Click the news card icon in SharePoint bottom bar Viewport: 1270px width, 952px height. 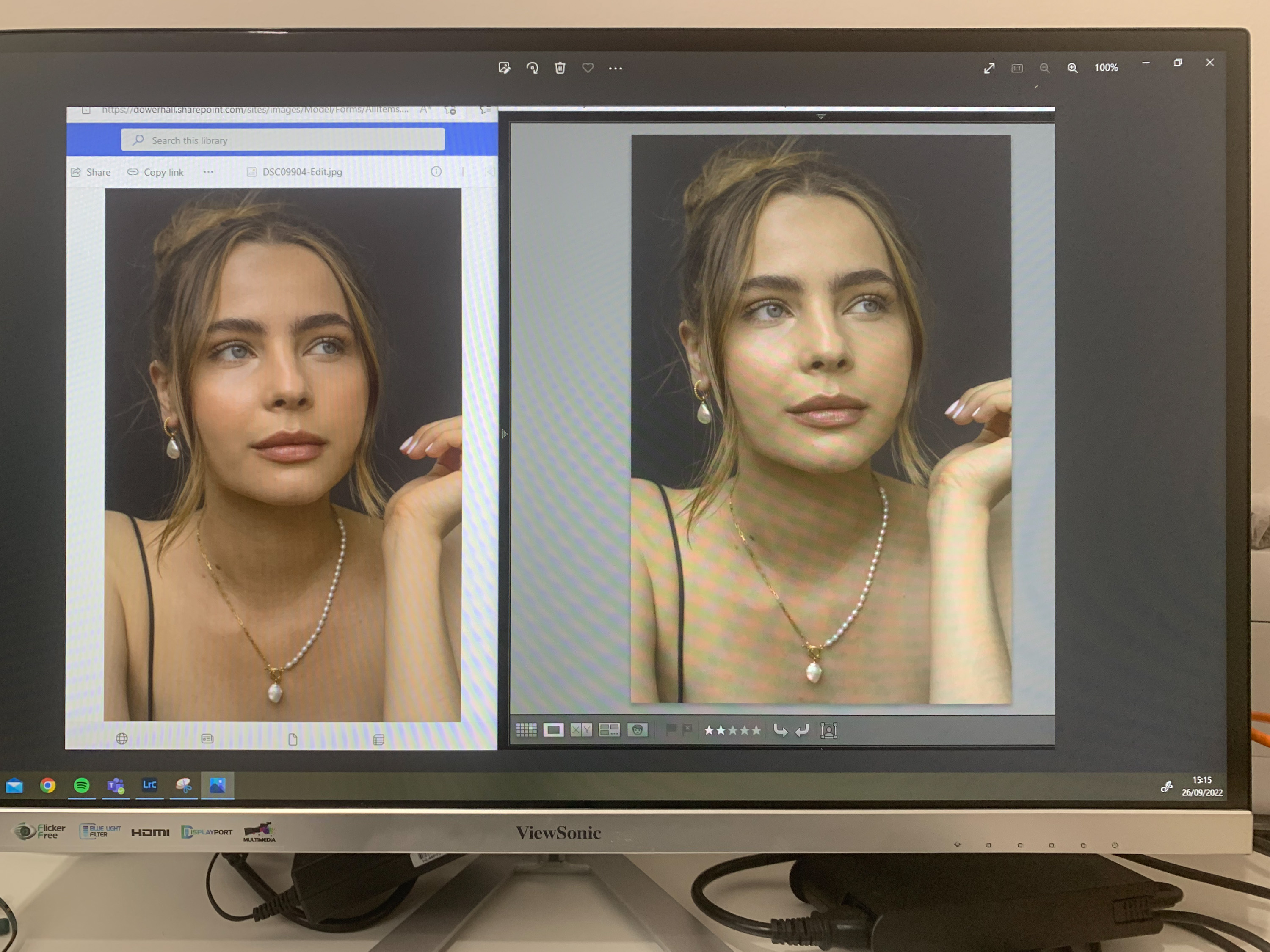click(207, 738)
